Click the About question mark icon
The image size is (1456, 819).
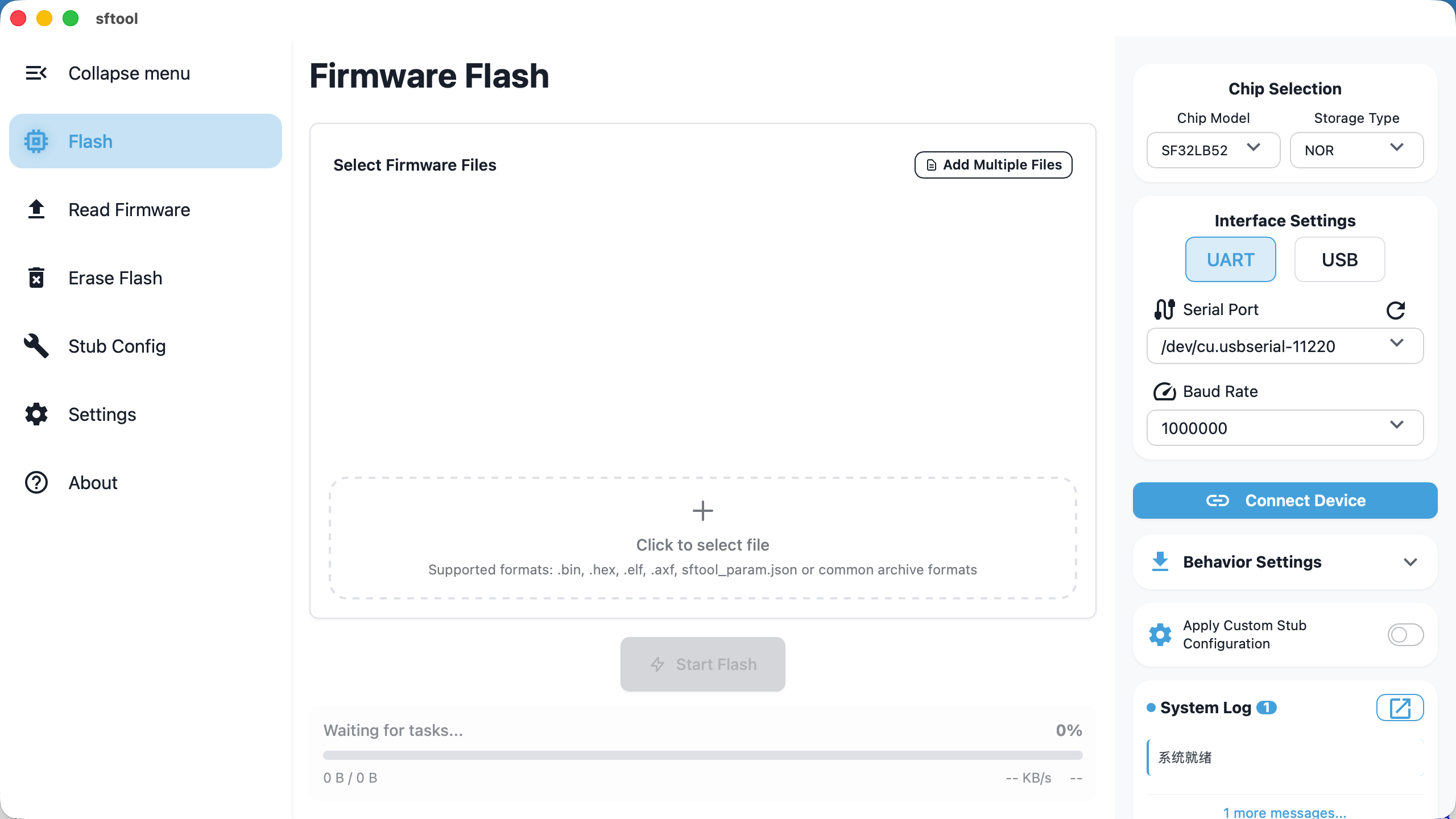point(36,482)
